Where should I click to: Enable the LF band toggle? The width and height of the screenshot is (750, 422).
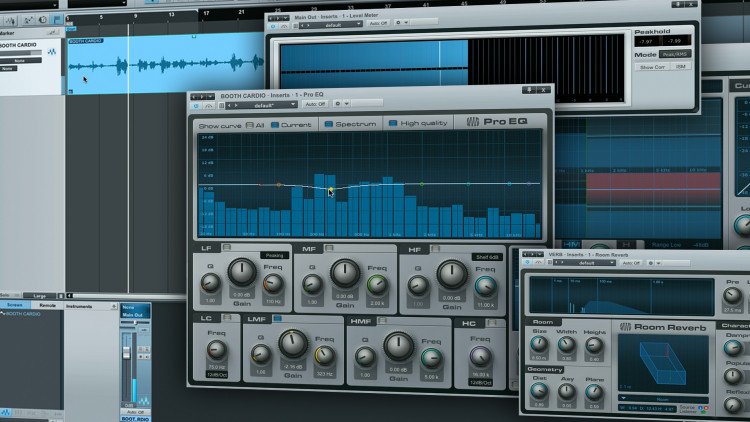[x=227, y=247]
